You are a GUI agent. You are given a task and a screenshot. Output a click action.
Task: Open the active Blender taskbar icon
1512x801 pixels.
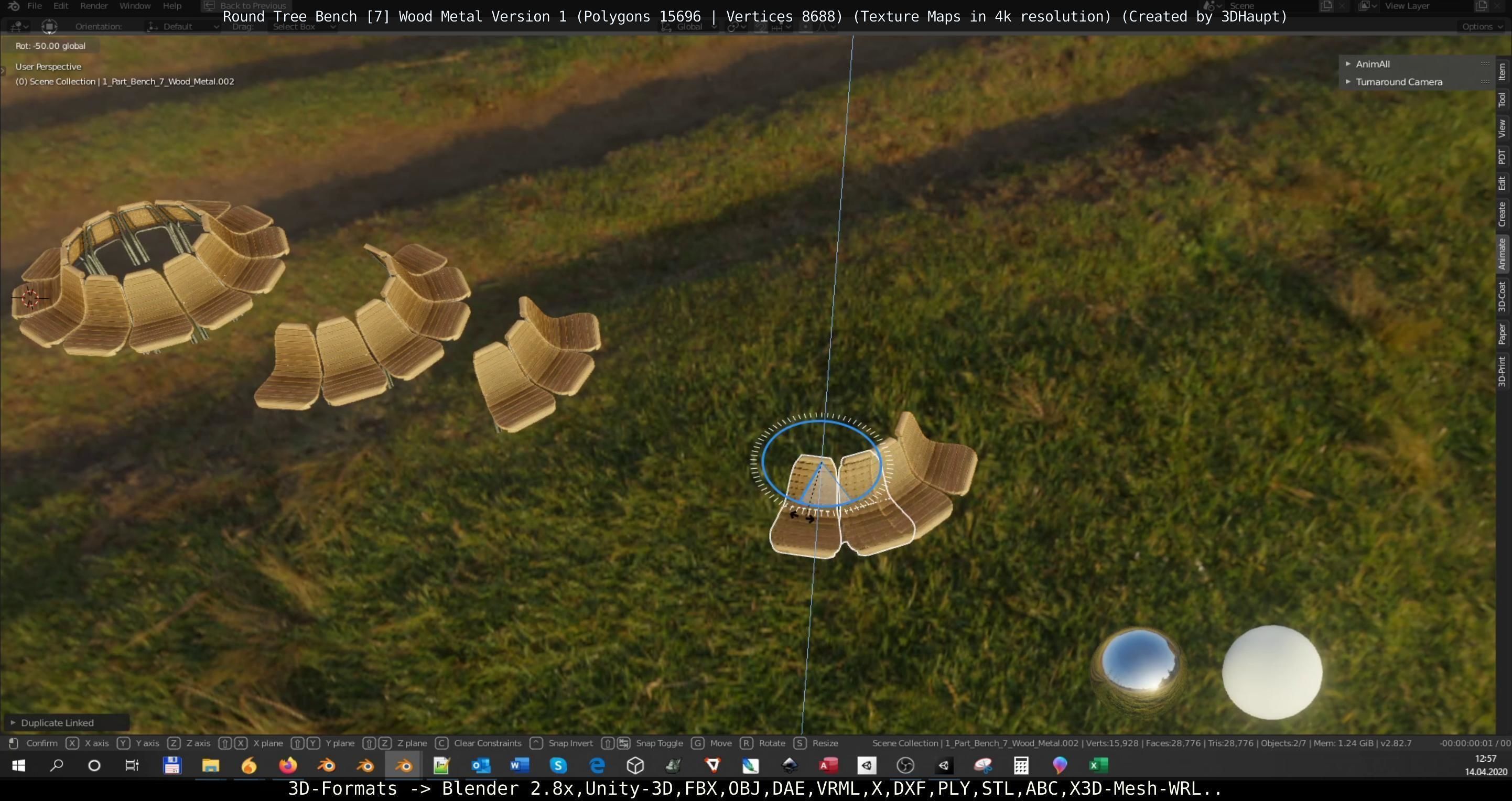click(x=404, y=765)
